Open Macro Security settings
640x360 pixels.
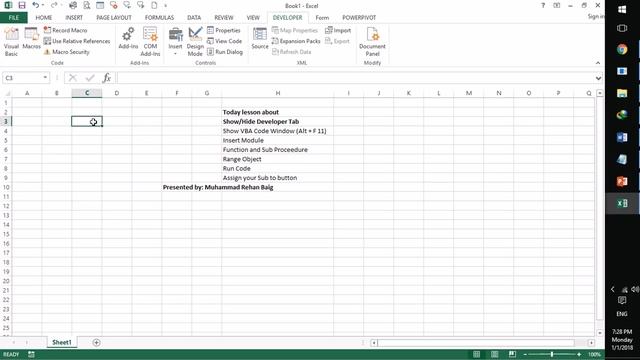(67, 52)
